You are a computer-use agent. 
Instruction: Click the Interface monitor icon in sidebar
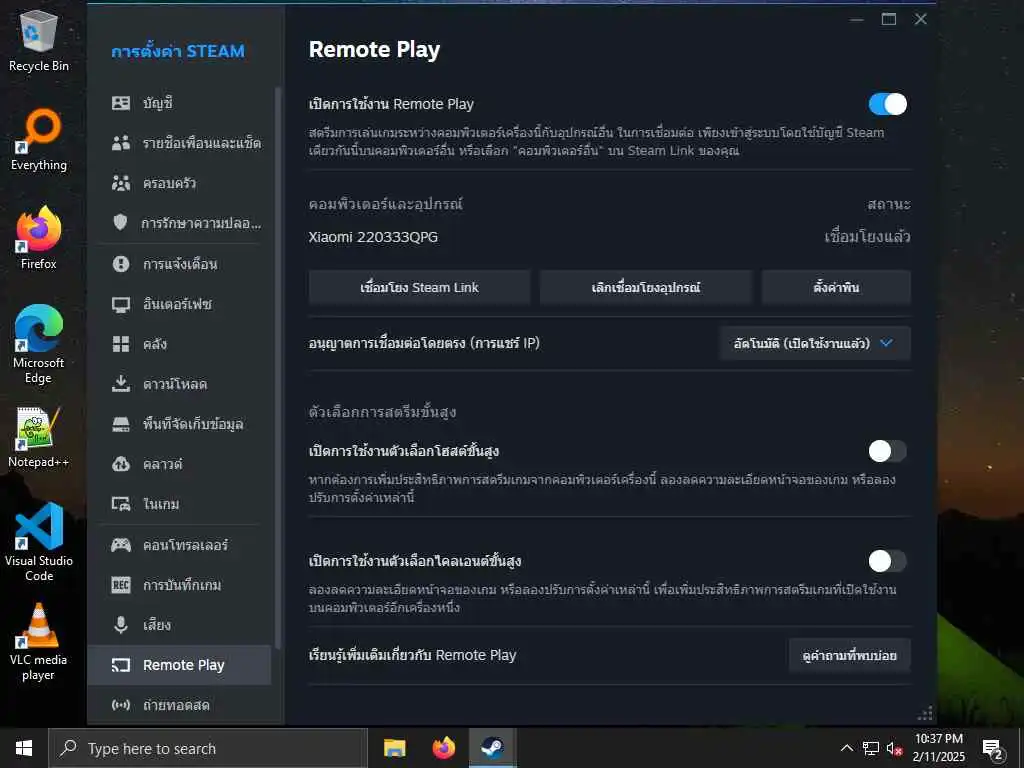point(121,304)
